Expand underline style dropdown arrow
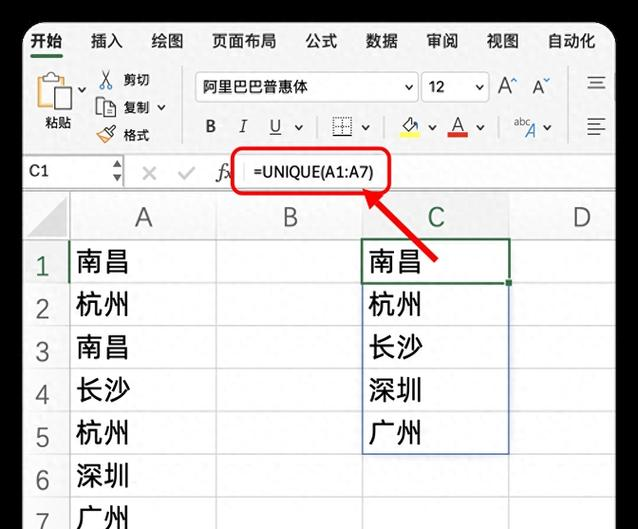This screenshot has width=638, height=529. pyautogui.click(x=299, y=127)
